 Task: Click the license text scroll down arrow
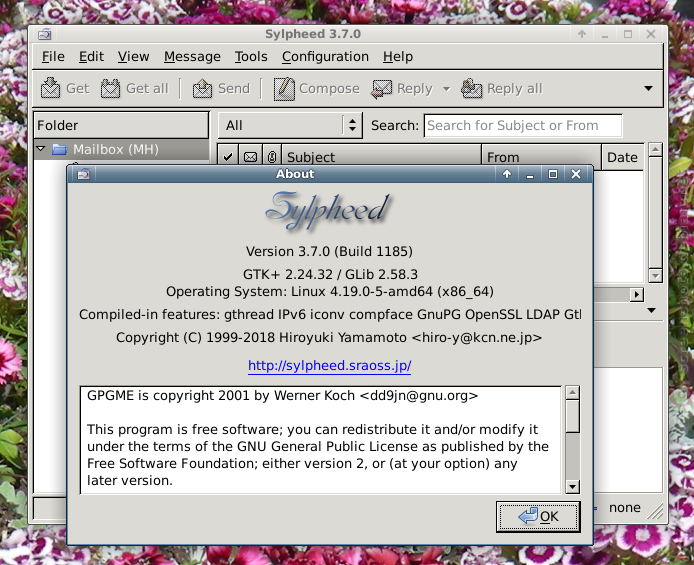pos(573,487)
